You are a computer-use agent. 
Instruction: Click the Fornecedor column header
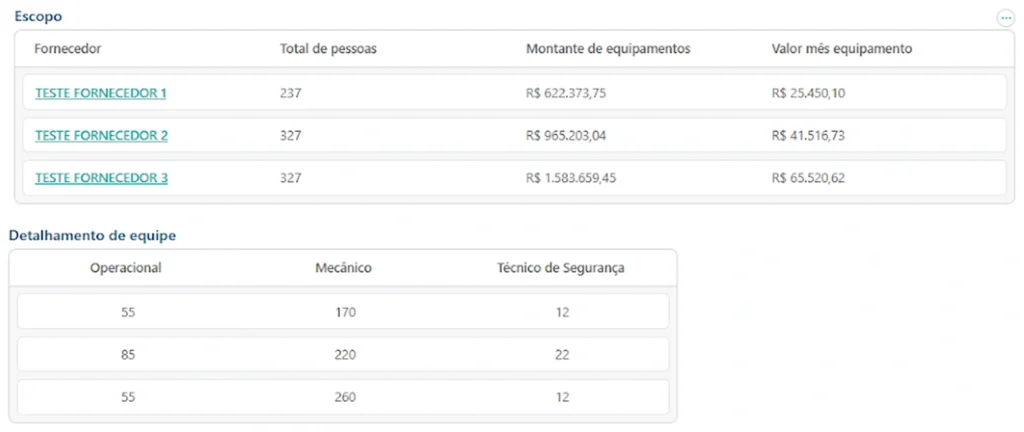coord(68,48)
